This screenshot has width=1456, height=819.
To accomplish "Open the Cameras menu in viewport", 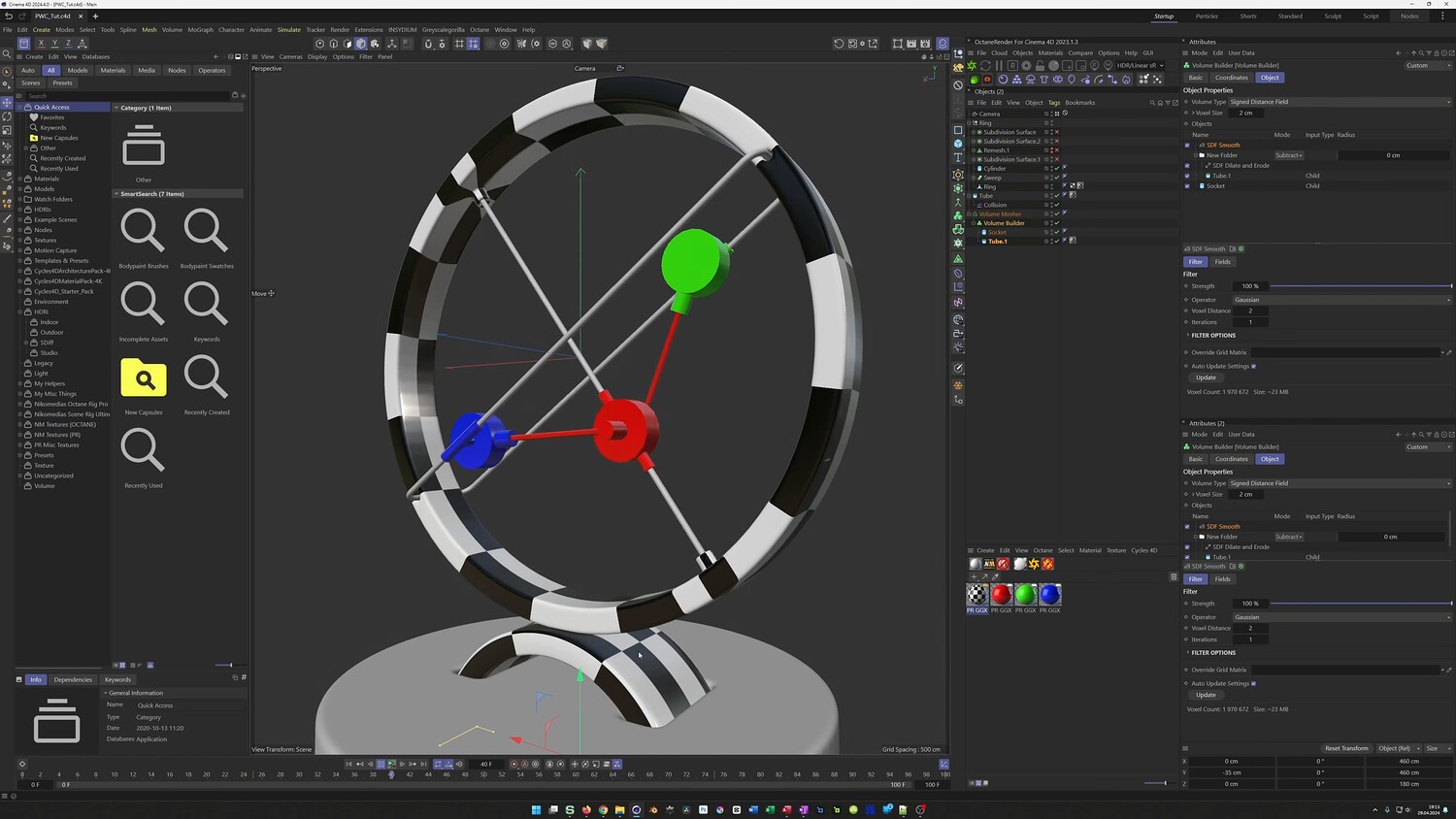I will point(290,56).
